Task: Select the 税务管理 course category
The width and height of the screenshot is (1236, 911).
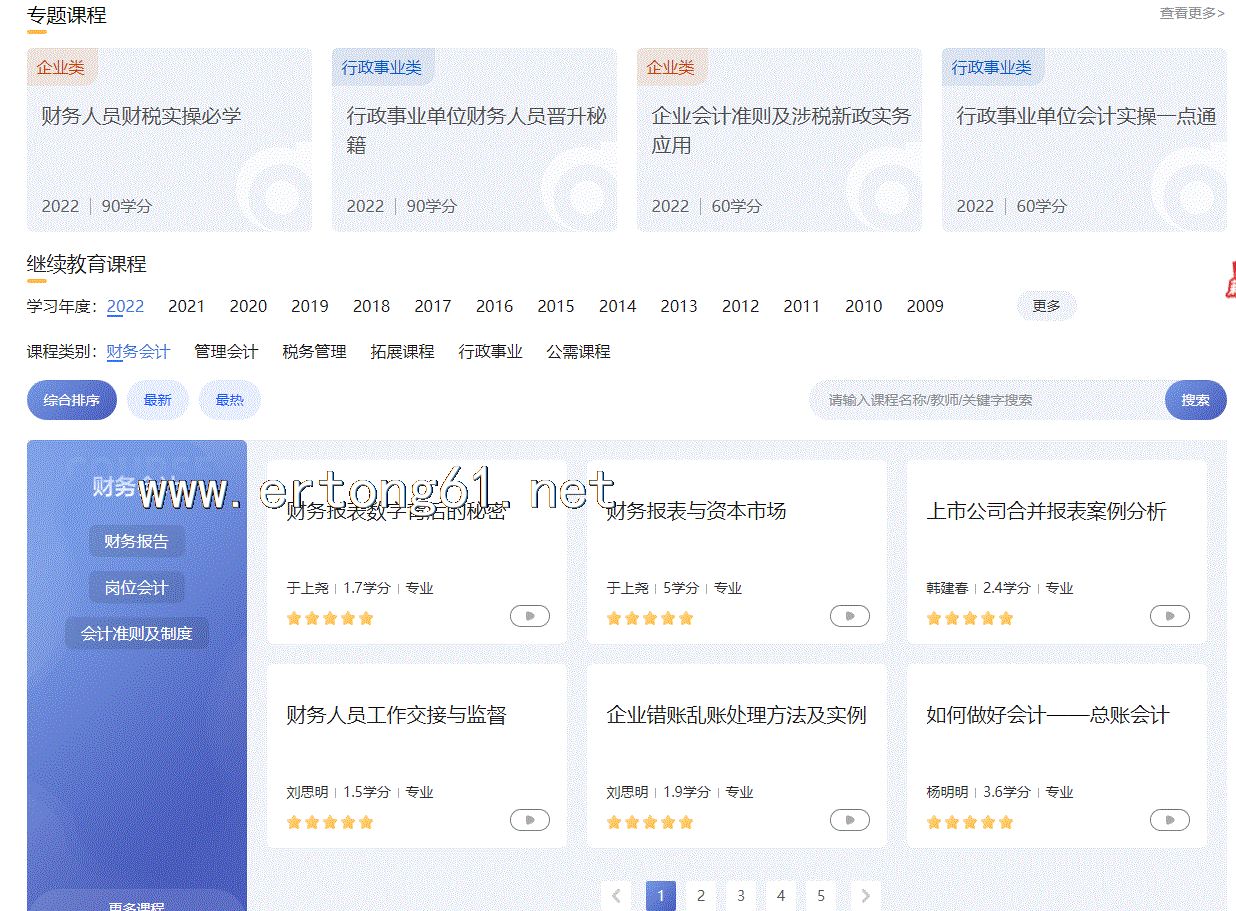Action: tap(314, 352)
